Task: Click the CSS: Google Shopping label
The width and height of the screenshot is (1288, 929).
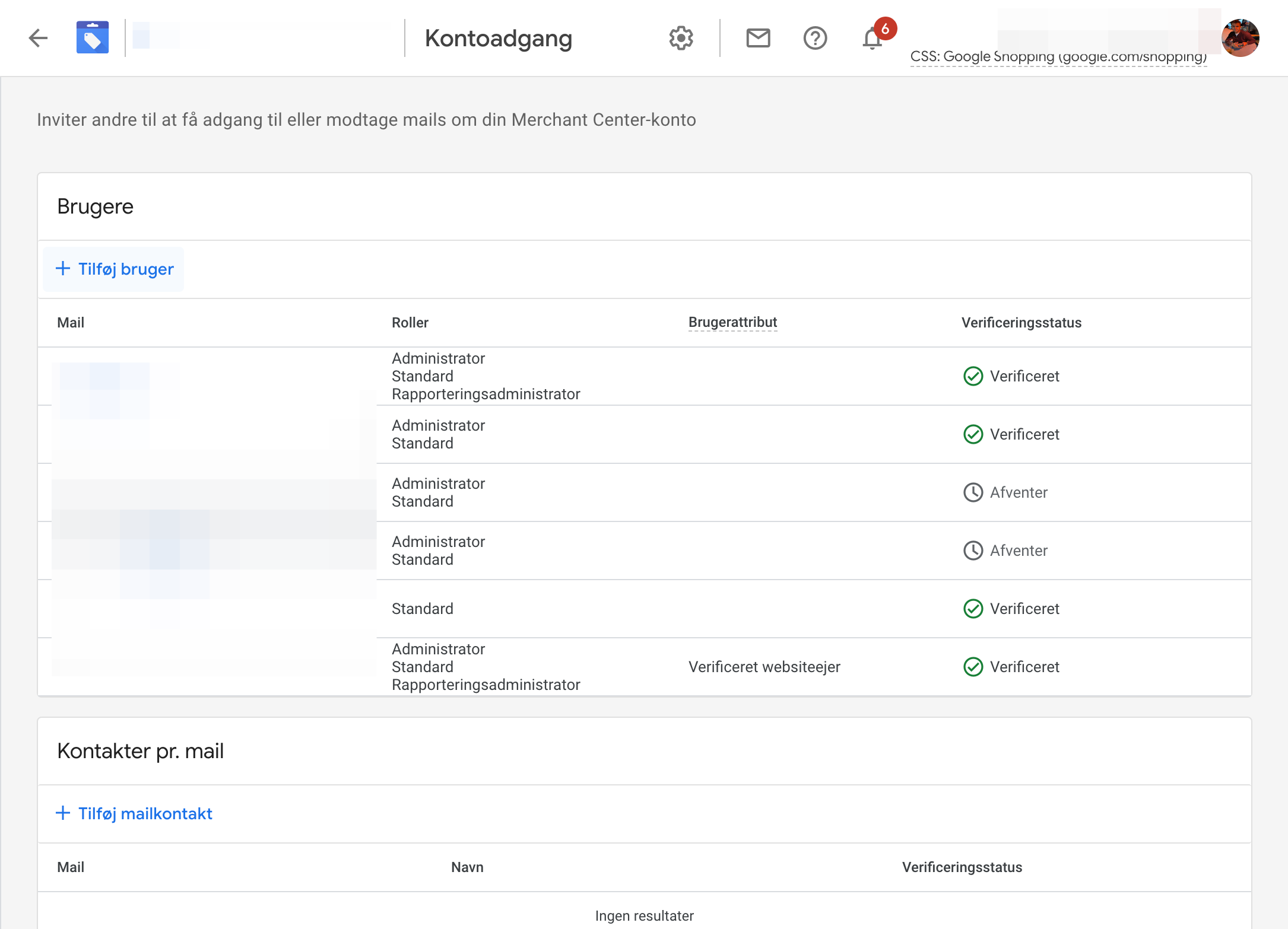Action: coord(1058,57)
